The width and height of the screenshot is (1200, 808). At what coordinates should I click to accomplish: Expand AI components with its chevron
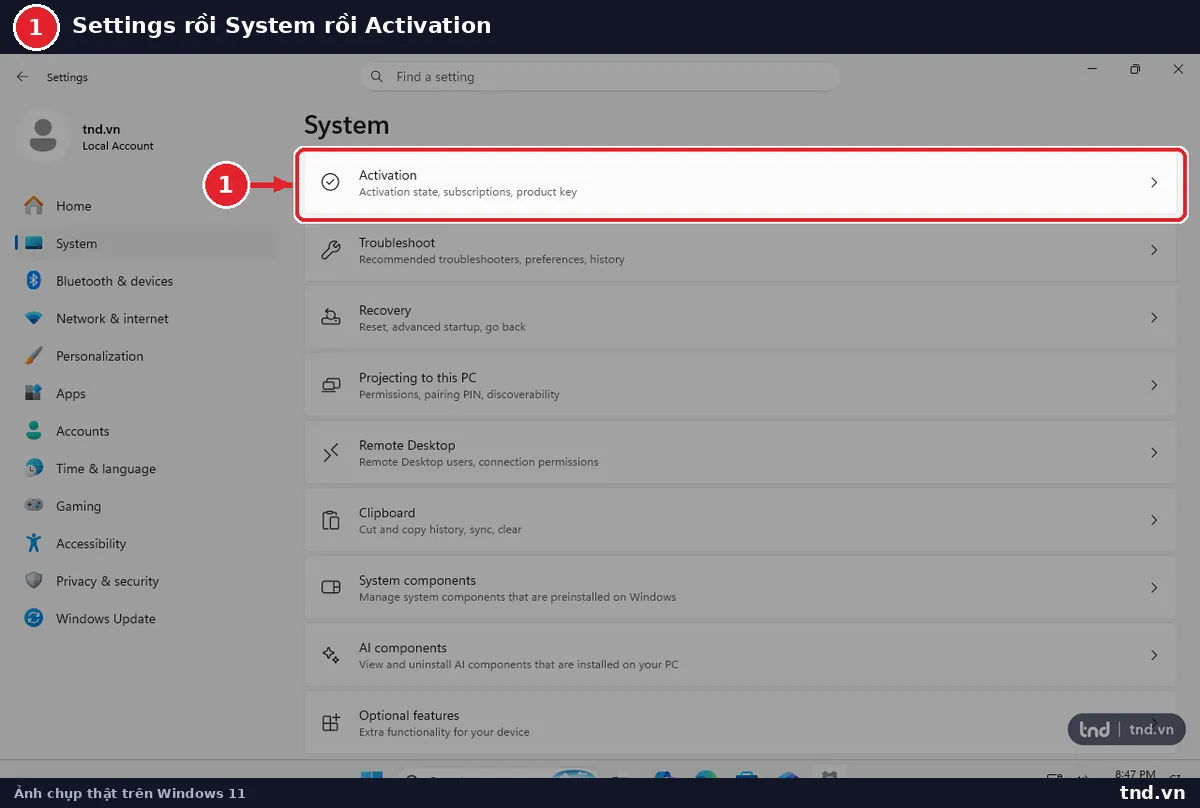[1154, 655]
